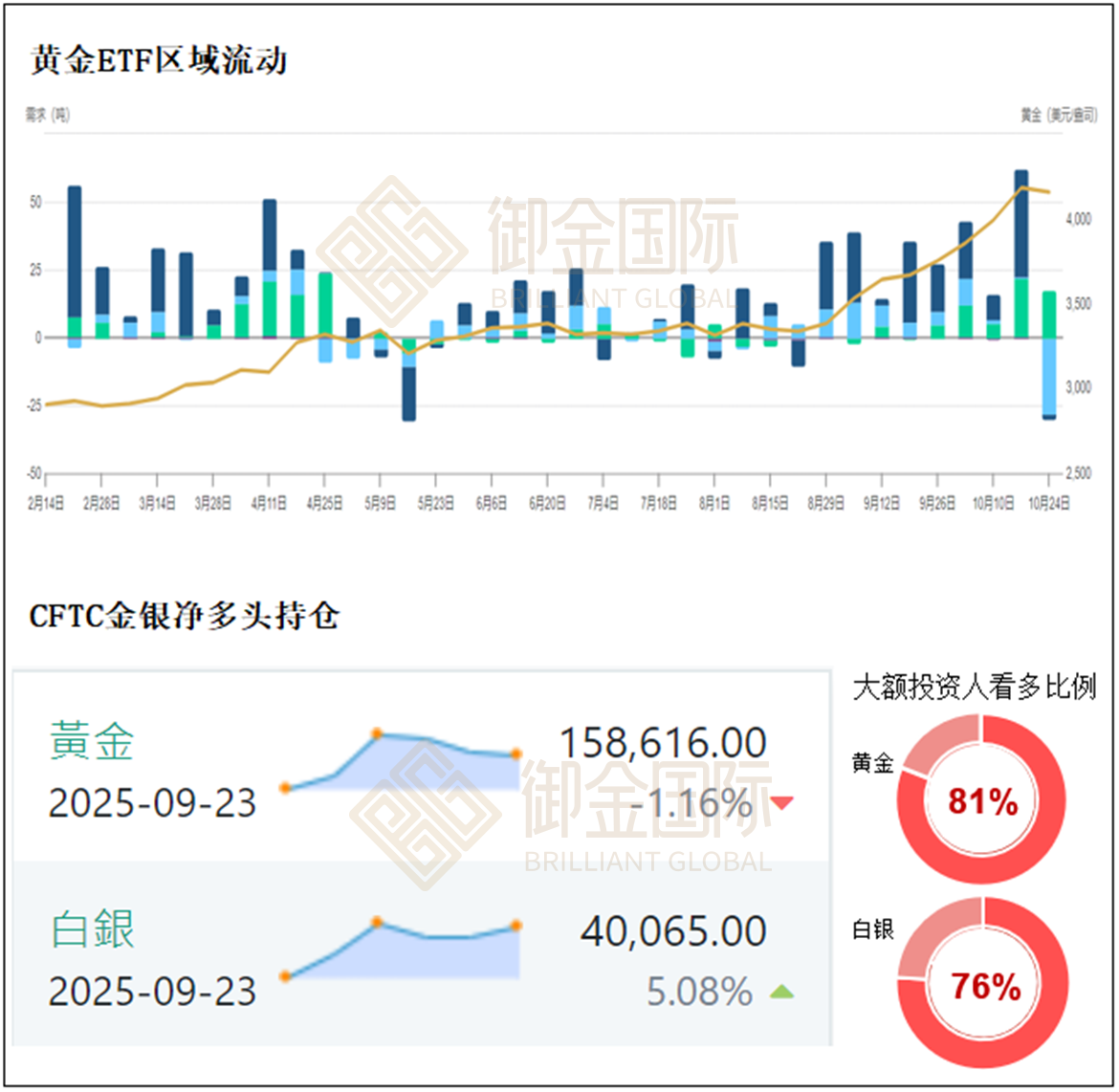This screenshot has height=1092, width=1119.
Task: Click the 黄金ETF区域流动 chart title
Action: pyautogui.click(x=158, y=61)
